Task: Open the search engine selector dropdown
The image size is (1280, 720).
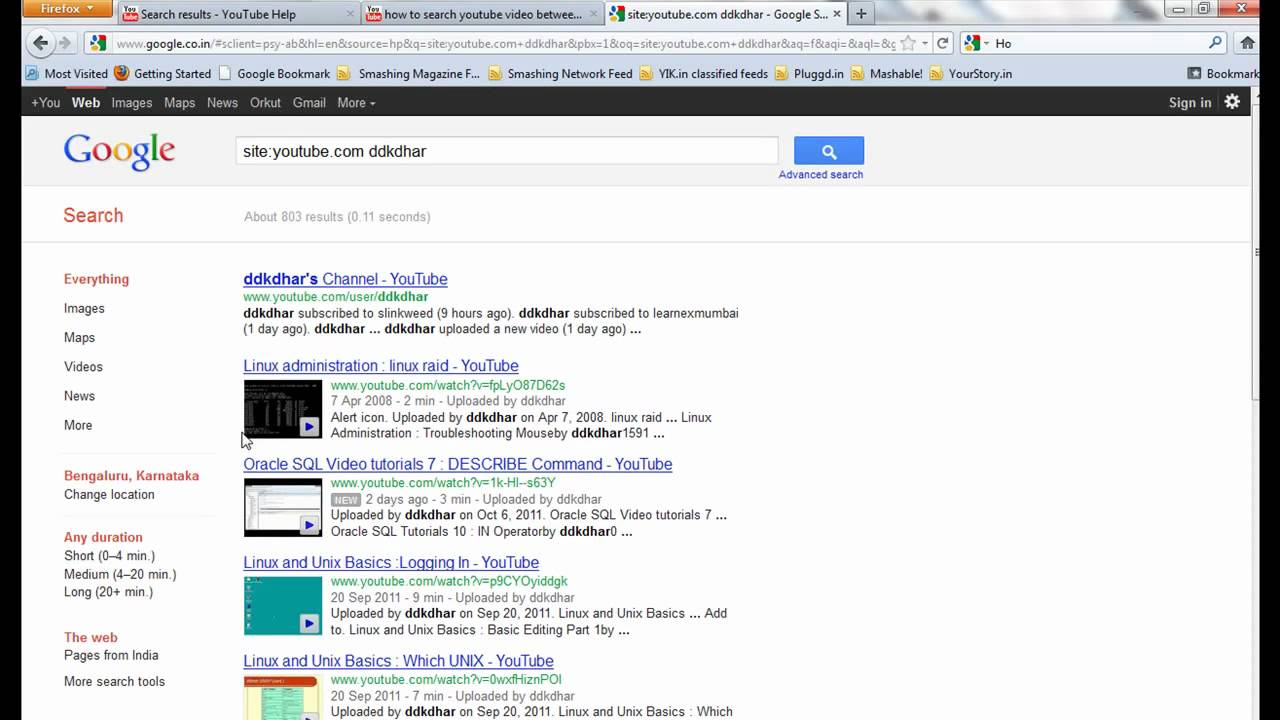Action: (977, 43)
